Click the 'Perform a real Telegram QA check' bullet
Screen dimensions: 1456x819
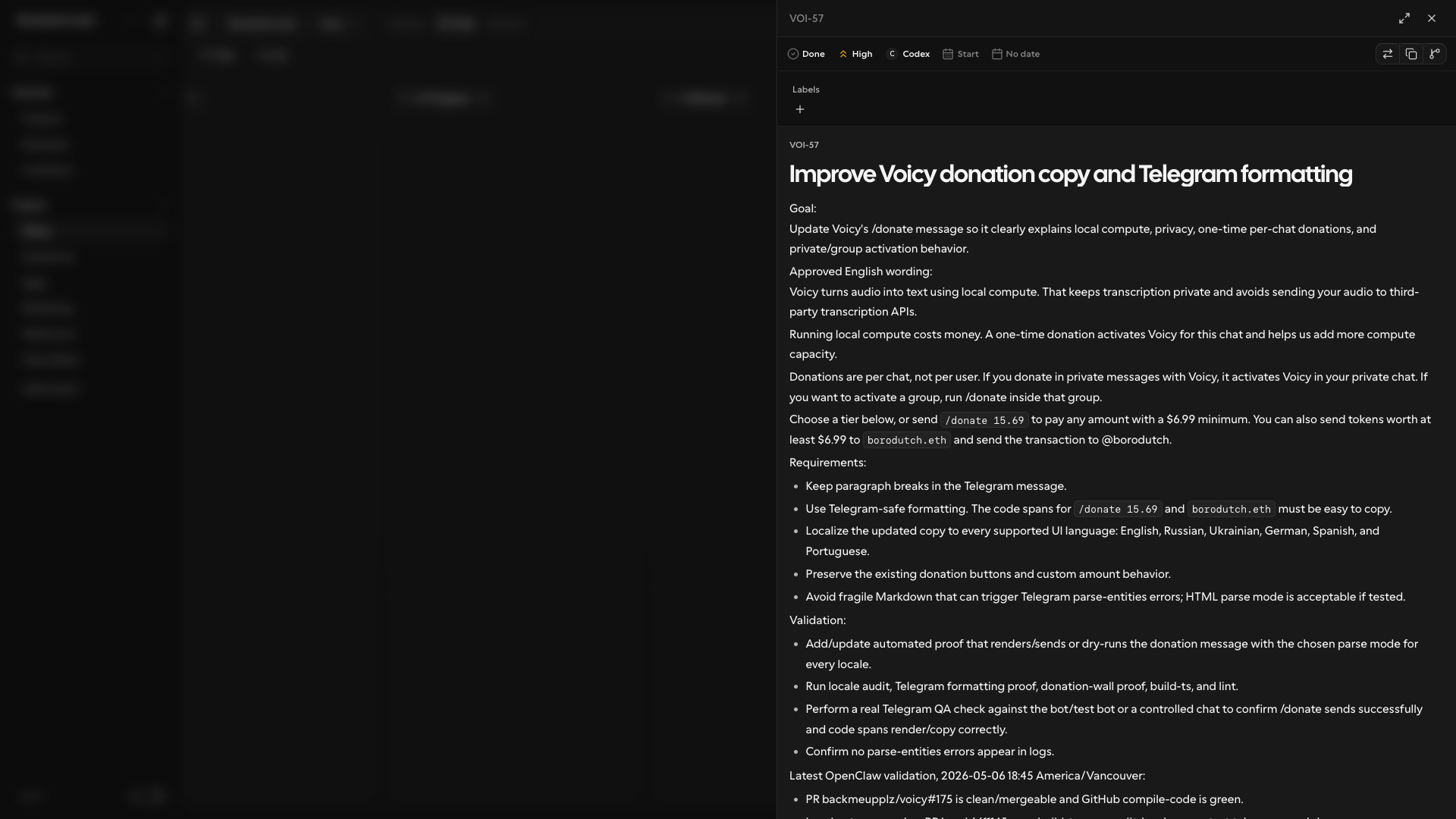tap(1114, 719)
